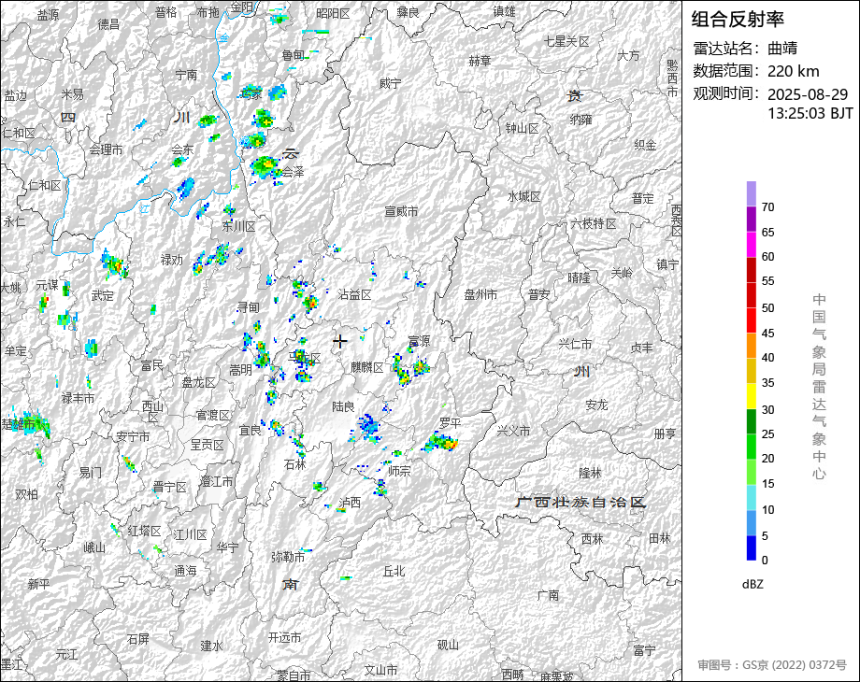
Task: Click the 泸西 map label
Action: click(x=349, y=502)
